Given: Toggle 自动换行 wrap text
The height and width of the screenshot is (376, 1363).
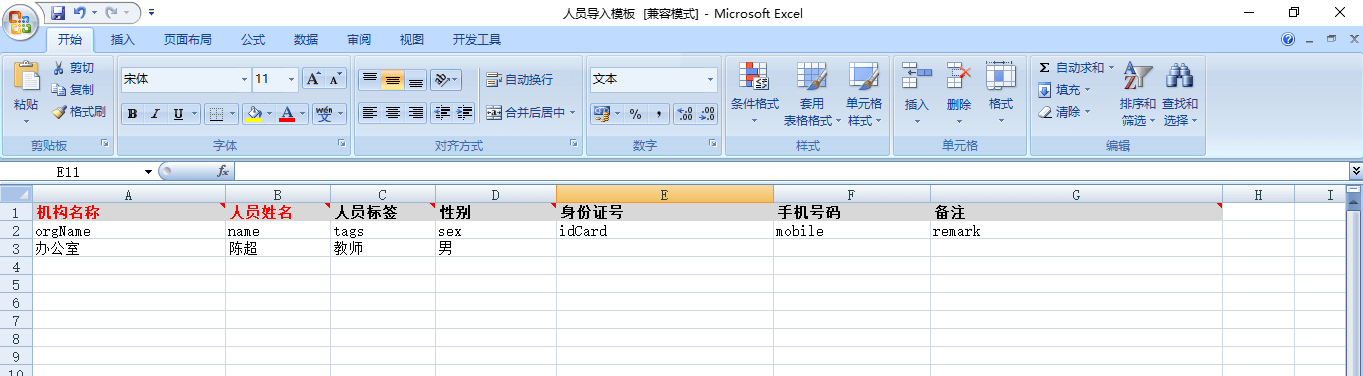Looking at the screenshot, I should [x=519, y=79].
